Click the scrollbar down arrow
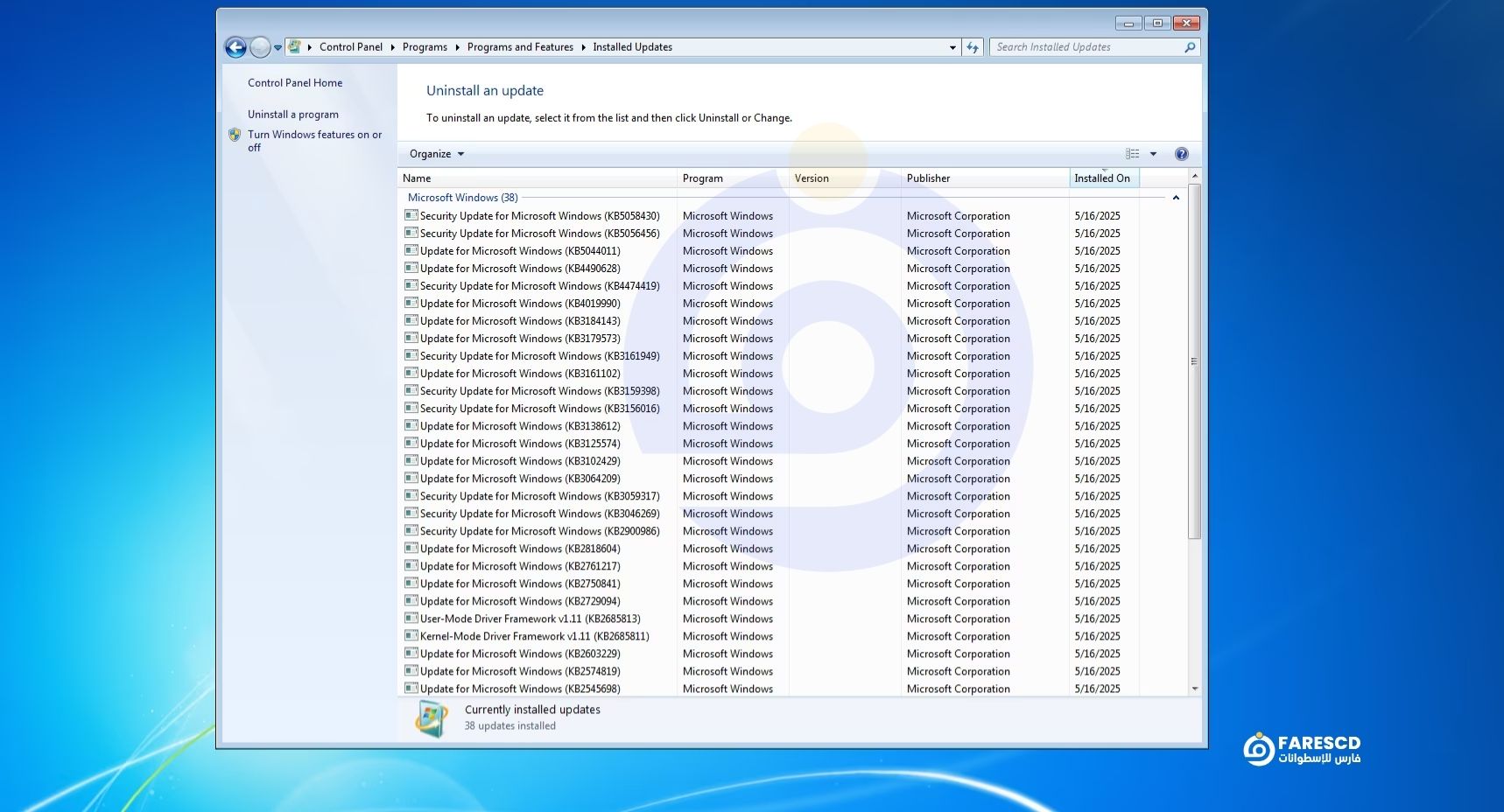 (1194, 689)
